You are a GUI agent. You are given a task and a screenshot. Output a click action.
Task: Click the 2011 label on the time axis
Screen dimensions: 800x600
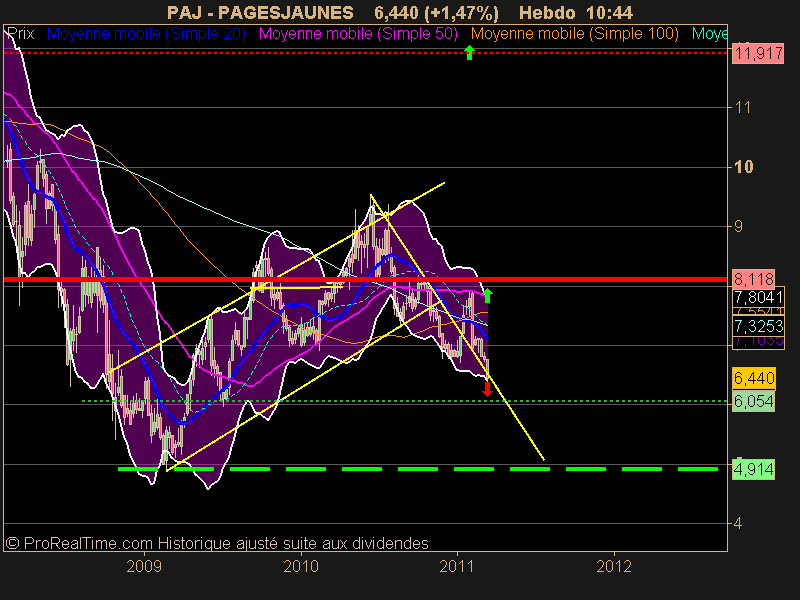coord(458,566)
